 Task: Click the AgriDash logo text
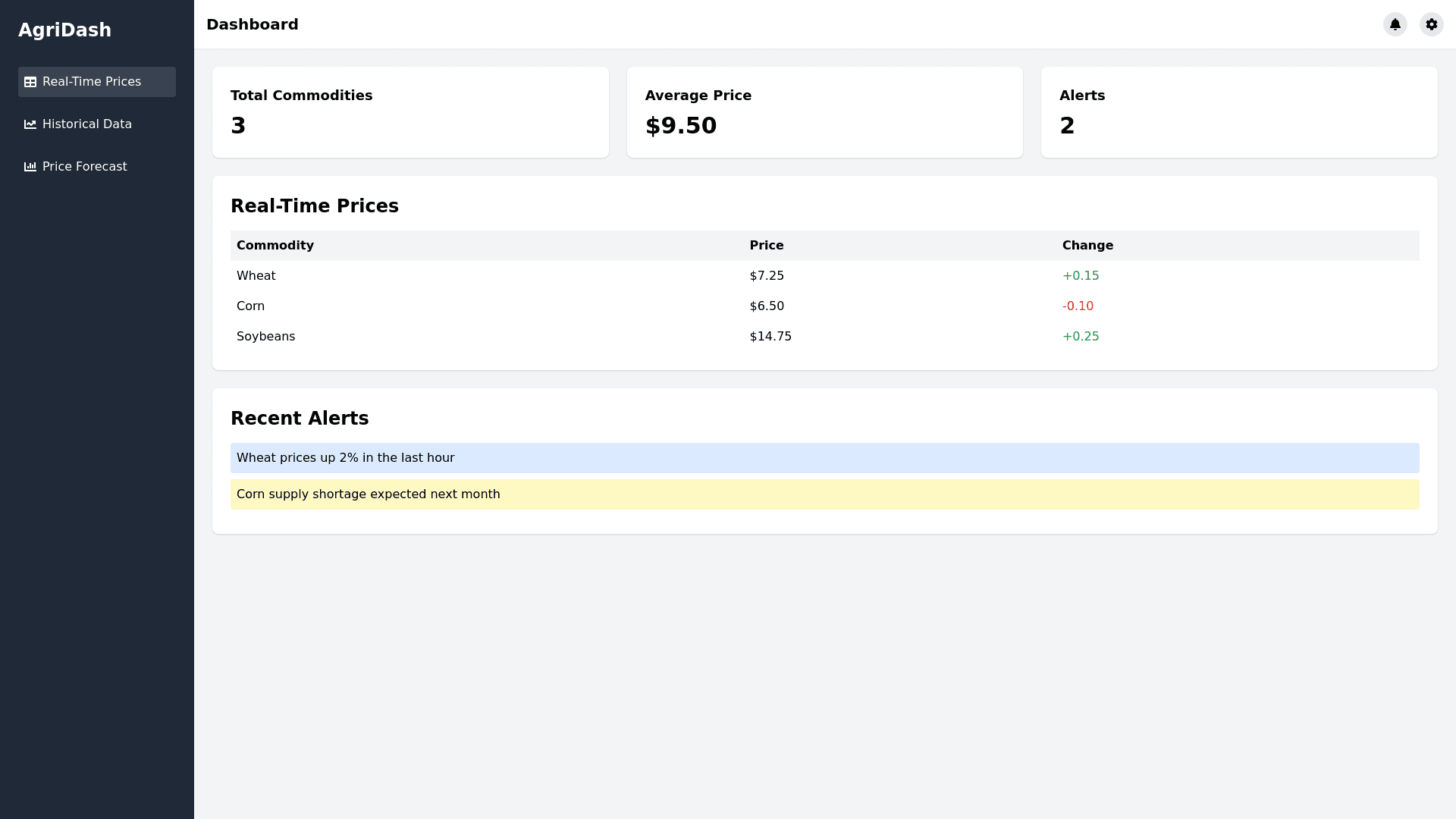coord(65,30)
